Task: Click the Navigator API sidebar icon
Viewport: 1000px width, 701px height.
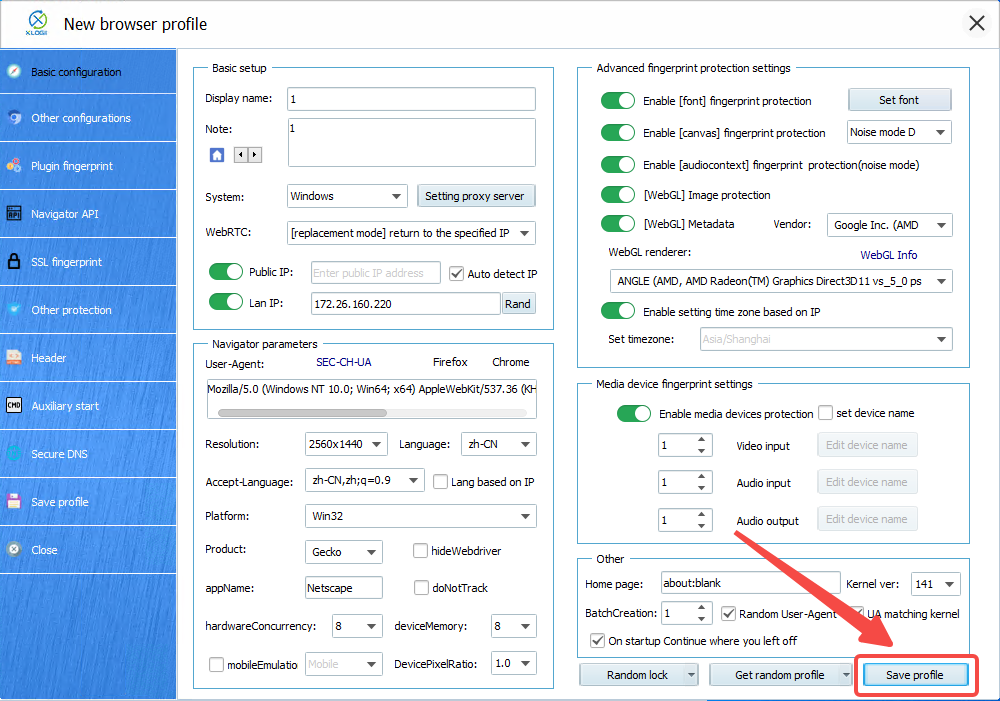Action: 14,214
